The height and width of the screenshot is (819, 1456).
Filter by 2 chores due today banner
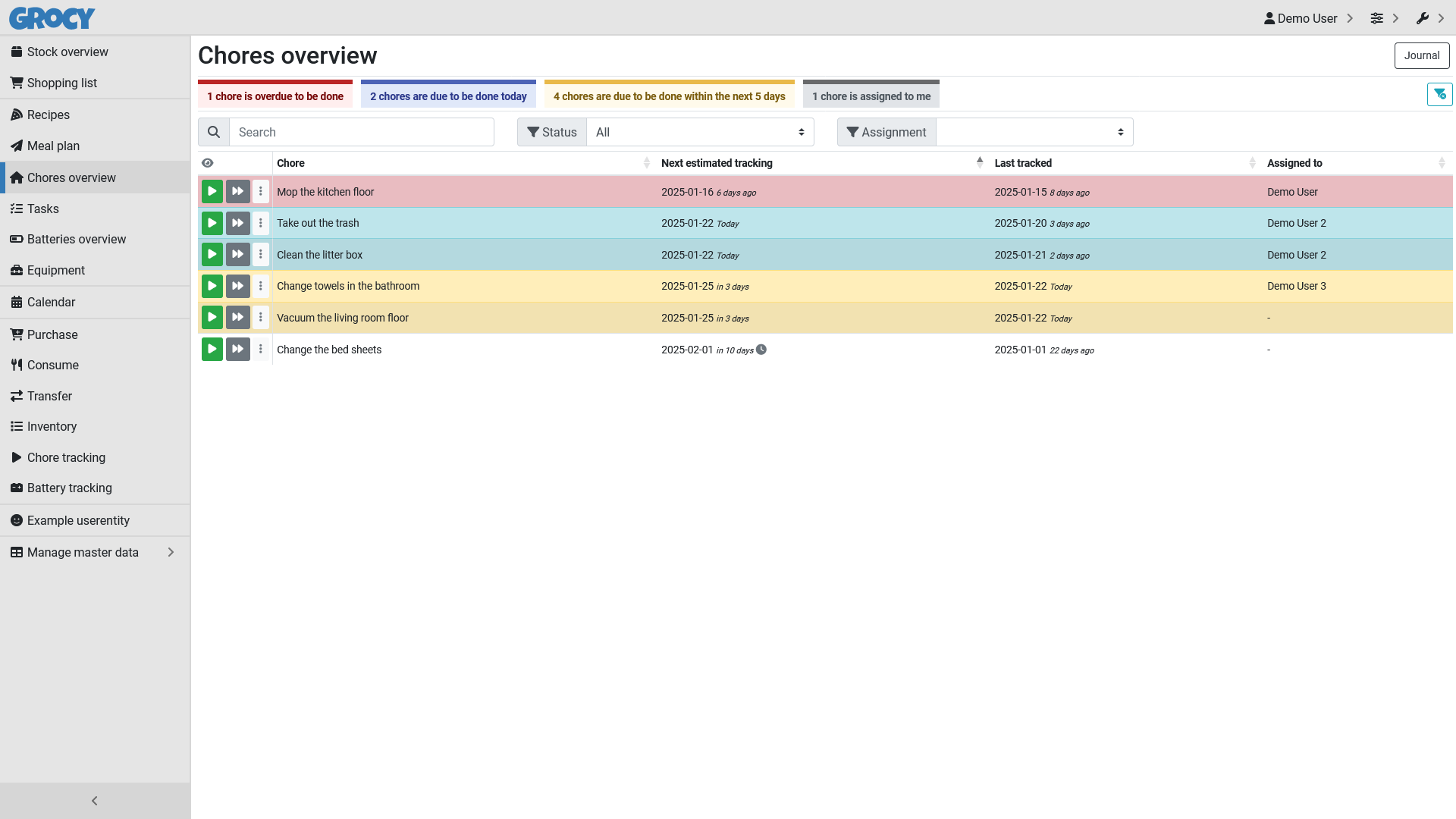click(448, 96)
